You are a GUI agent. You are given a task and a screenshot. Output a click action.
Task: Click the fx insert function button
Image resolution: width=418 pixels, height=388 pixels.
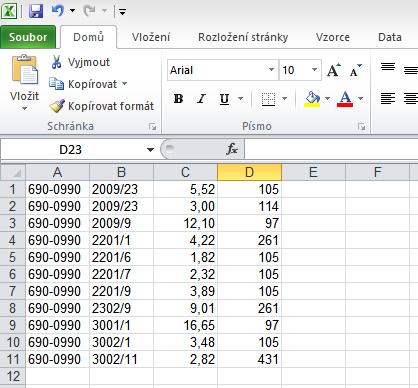[x=232, y=149]
